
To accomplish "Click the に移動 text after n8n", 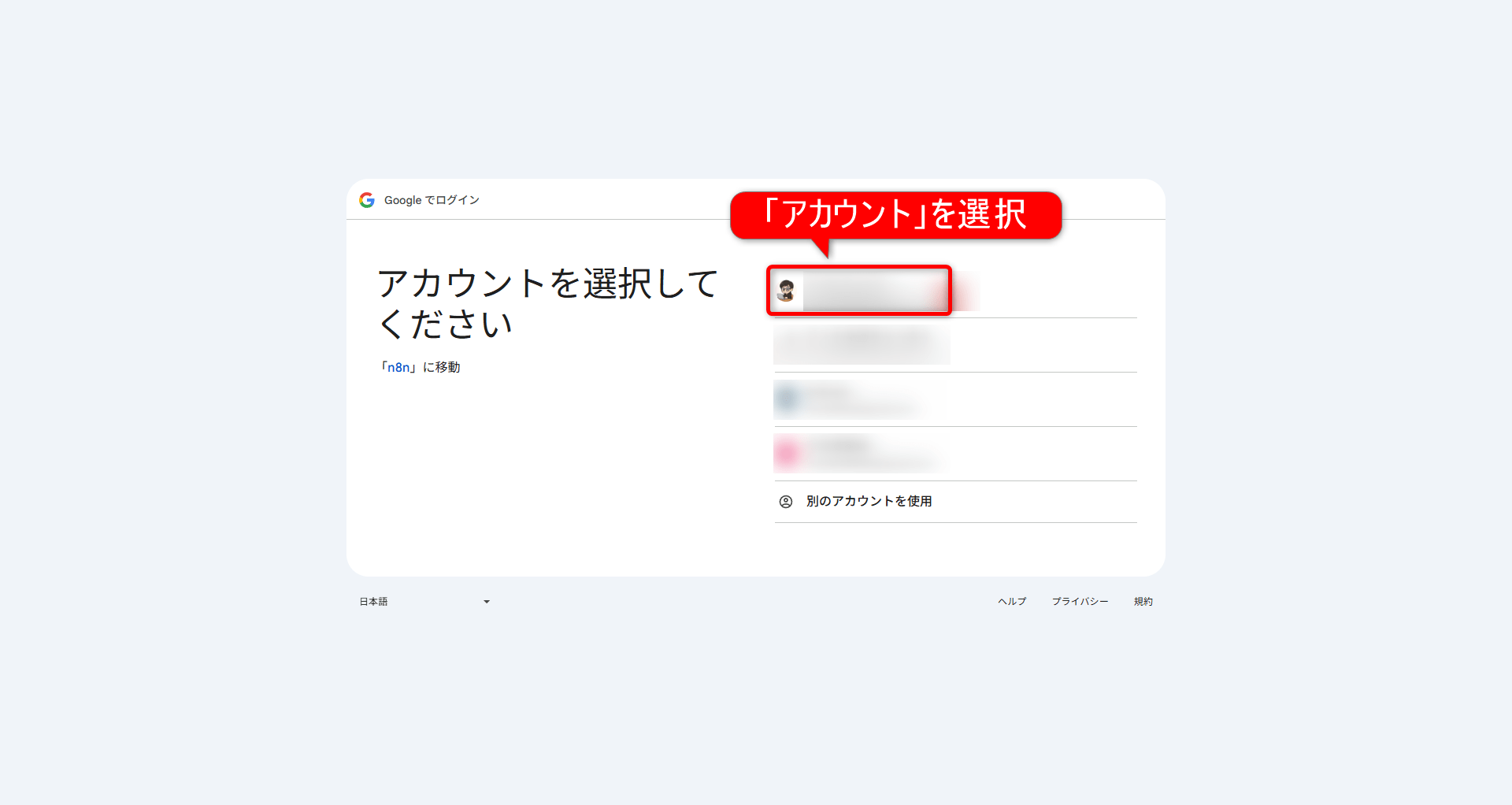I will [x=442, y=368].
